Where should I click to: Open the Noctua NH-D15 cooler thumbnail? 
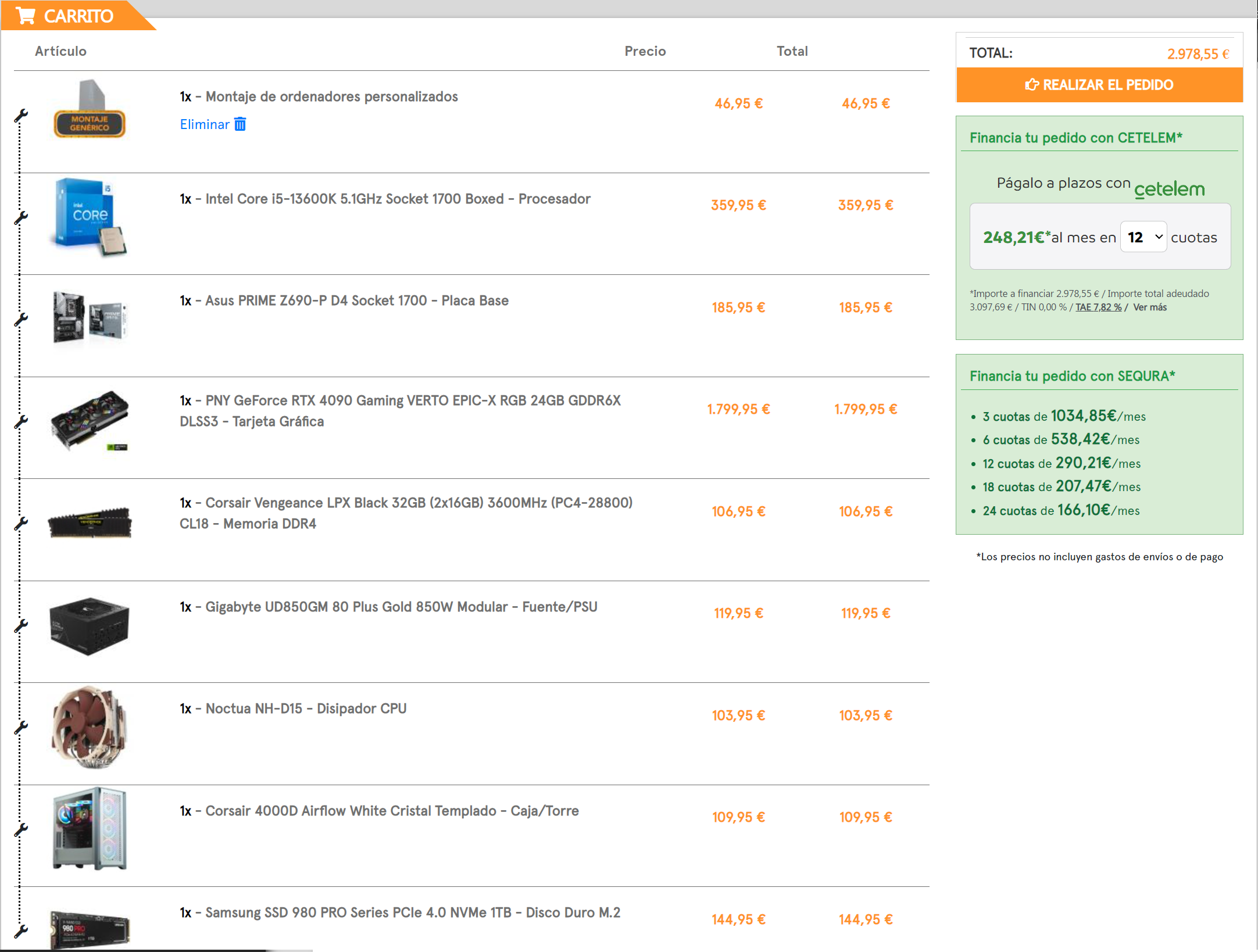[90, 726]
